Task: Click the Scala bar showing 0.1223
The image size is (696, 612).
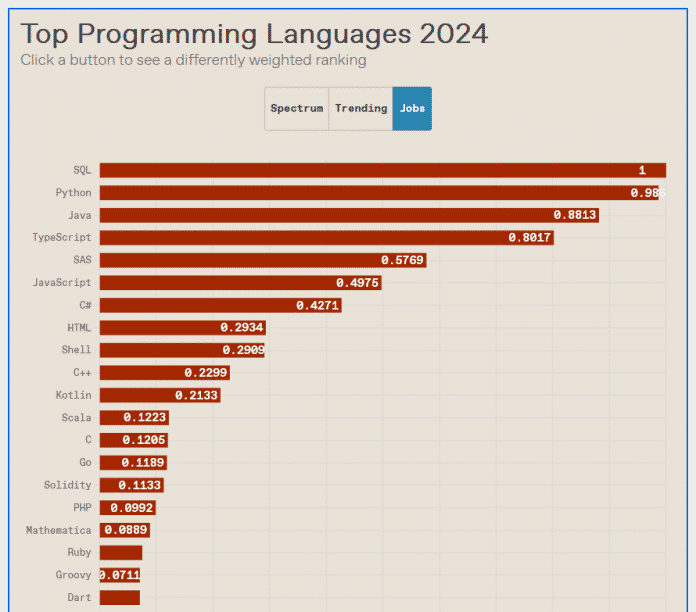Action: [134, 418]
